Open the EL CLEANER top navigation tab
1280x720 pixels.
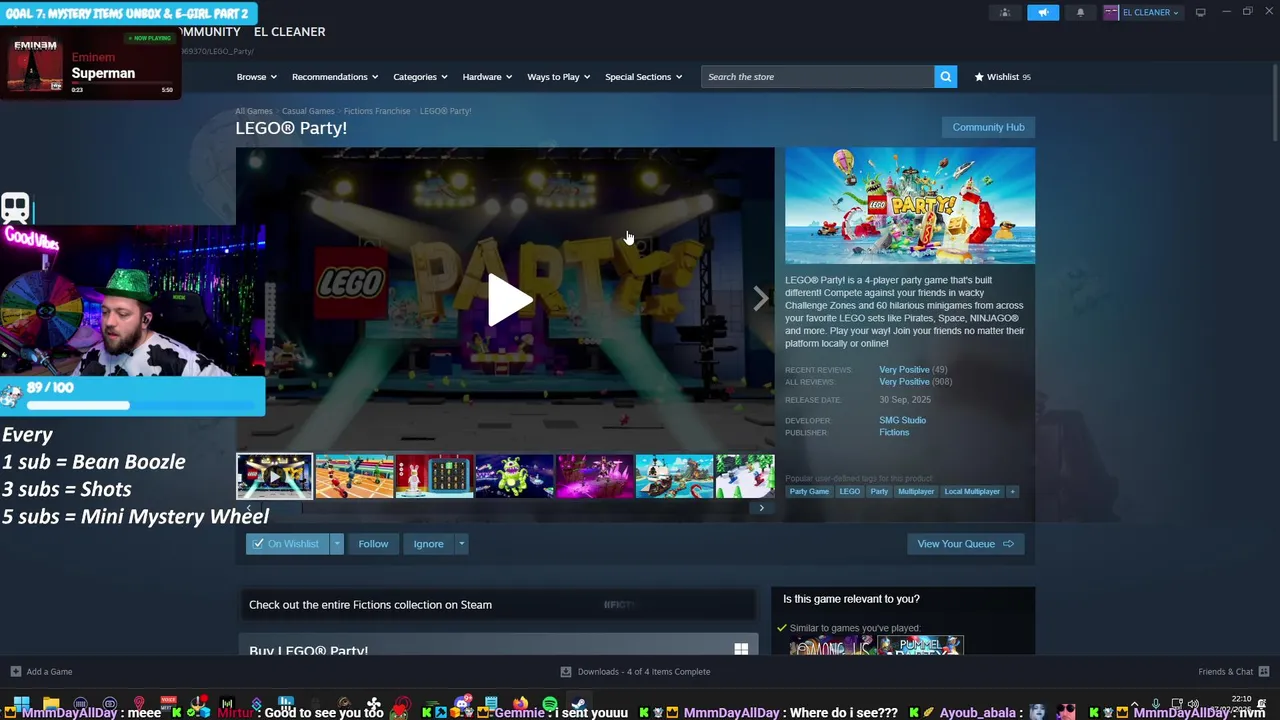click(289, 32)
